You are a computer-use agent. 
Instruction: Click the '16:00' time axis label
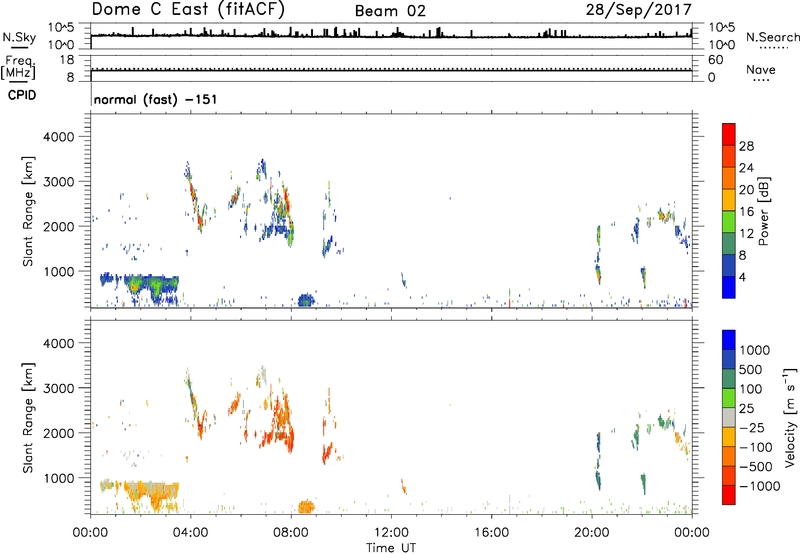(x=491, y=533)
